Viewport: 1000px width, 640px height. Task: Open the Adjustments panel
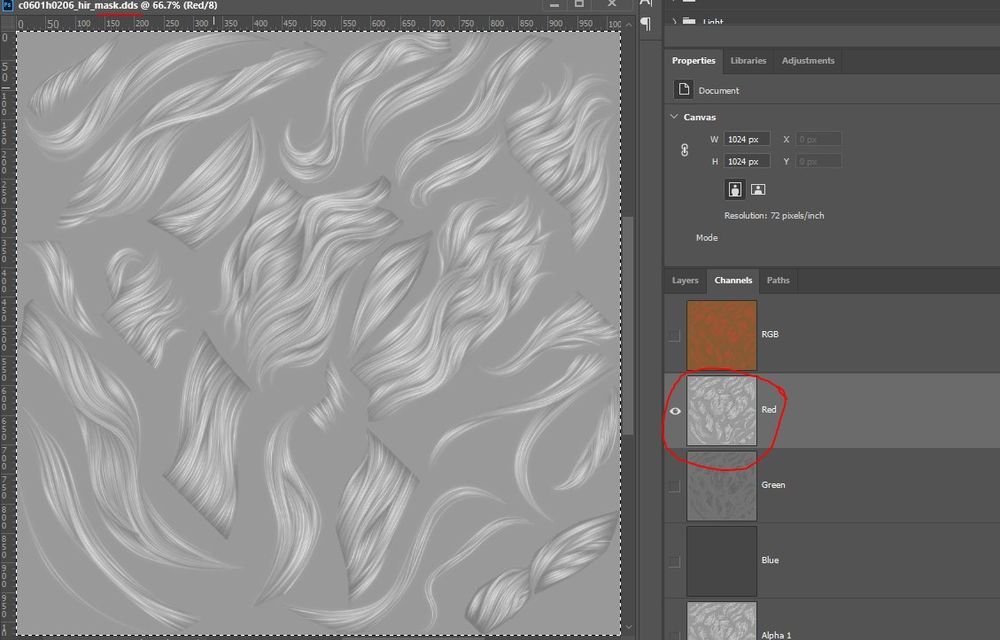[808, 60]
